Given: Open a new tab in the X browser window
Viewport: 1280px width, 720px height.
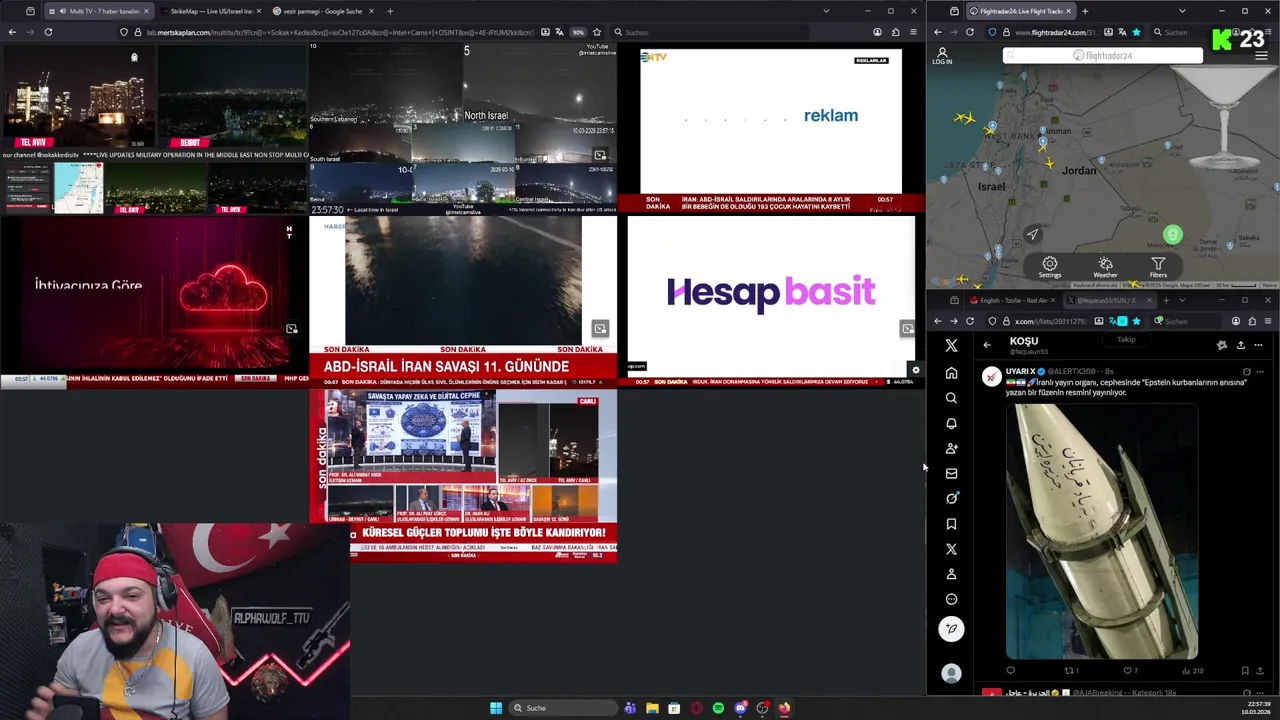Looking at the screenshot, I should point(1166,300).
